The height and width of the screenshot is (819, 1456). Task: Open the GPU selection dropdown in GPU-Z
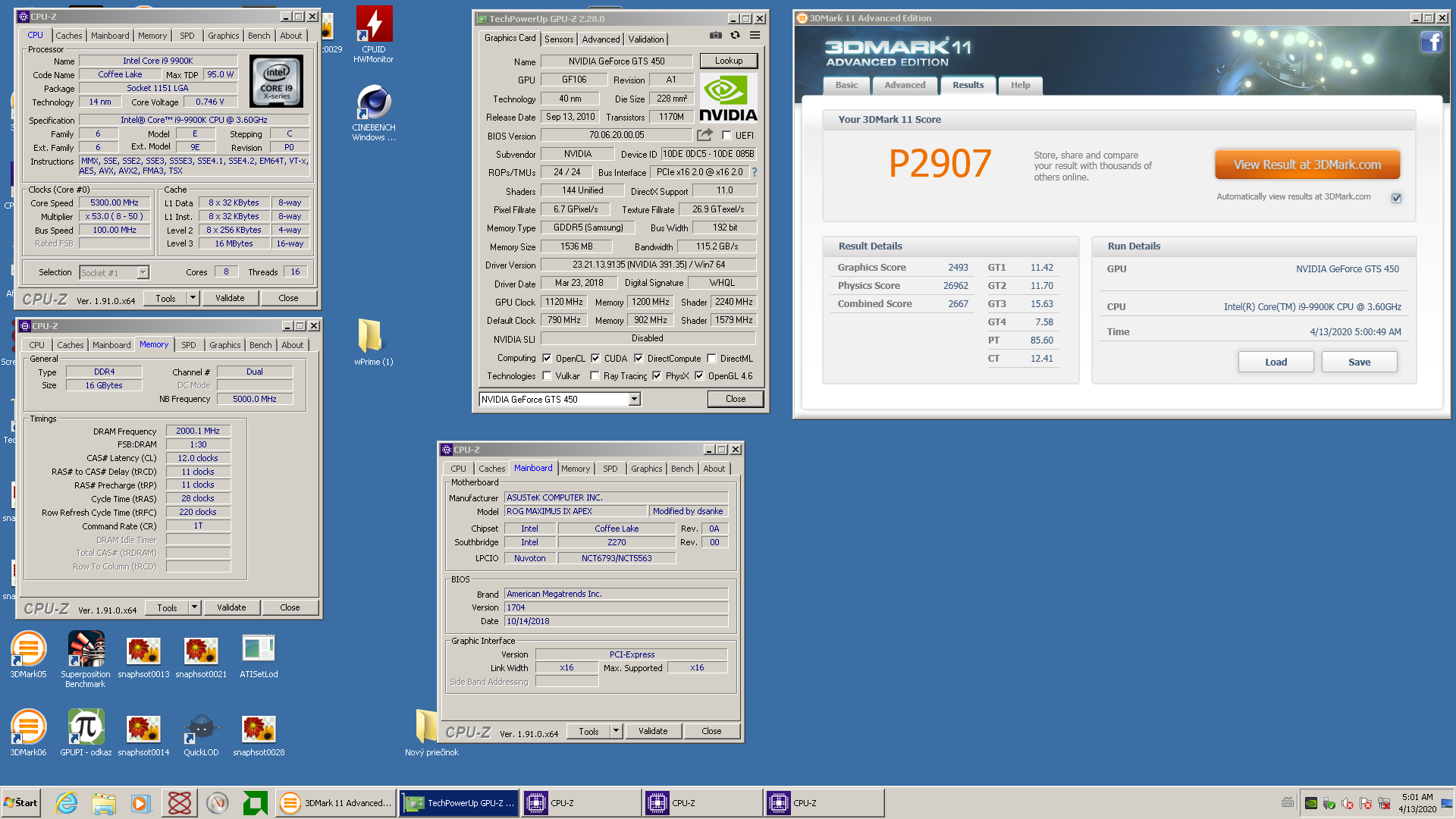coord(635,399)
